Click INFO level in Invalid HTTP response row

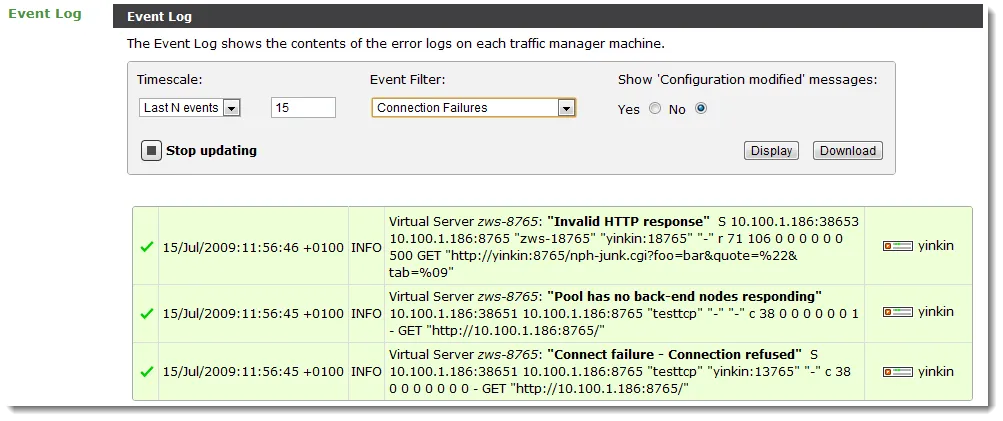click(367, 248)
